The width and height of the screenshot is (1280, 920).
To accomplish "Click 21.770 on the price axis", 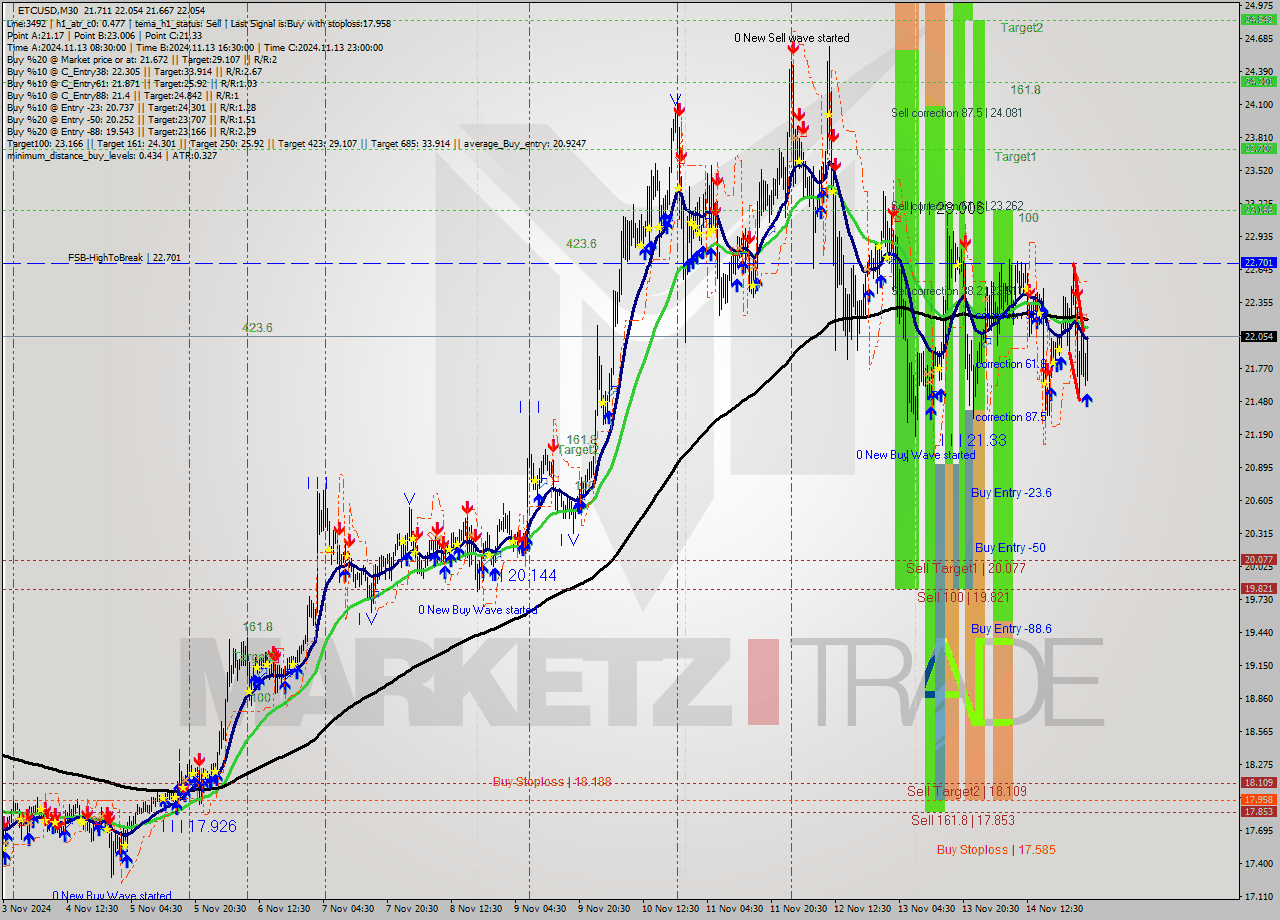I will click(x=1259, y=368).
